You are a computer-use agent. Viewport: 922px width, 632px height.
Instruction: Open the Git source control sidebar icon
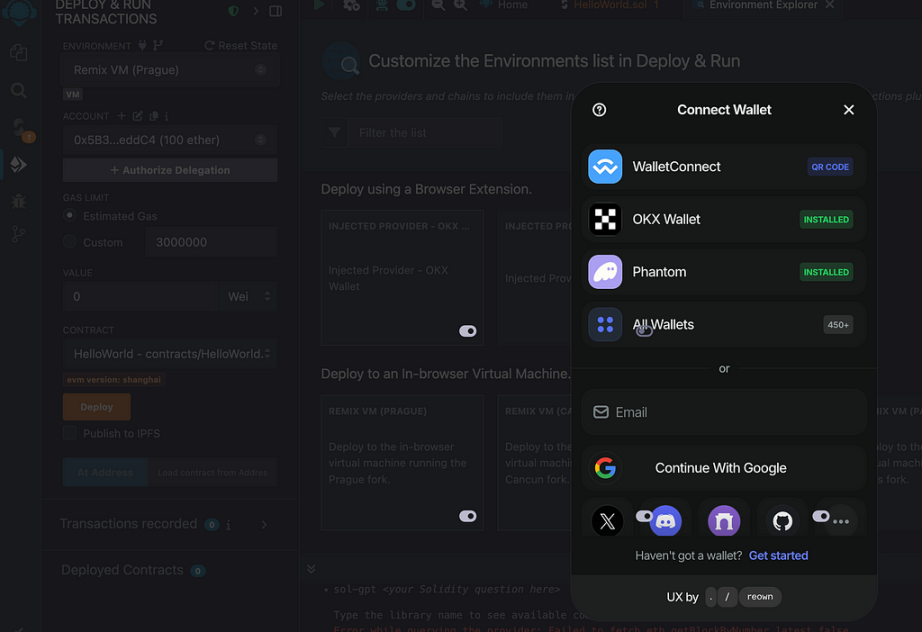point(19,235)
